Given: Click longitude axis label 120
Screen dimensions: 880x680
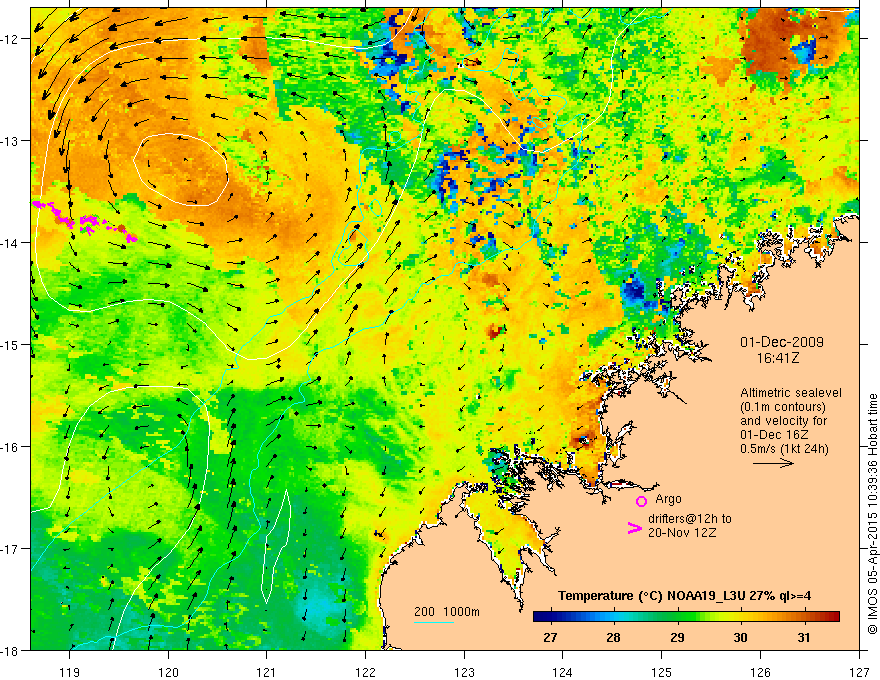Looking at the screenshot, I should pyautogui.click(x=168, y=672).
